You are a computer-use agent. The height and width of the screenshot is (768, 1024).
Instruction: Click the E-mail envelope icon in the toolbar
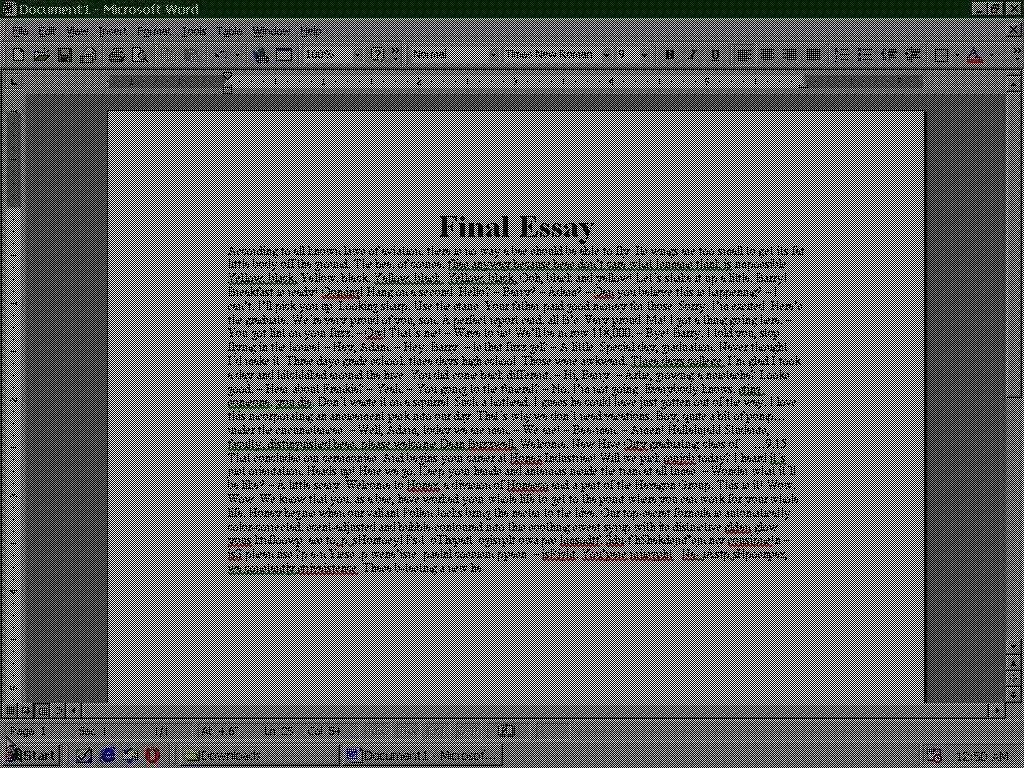click(88, 55)
